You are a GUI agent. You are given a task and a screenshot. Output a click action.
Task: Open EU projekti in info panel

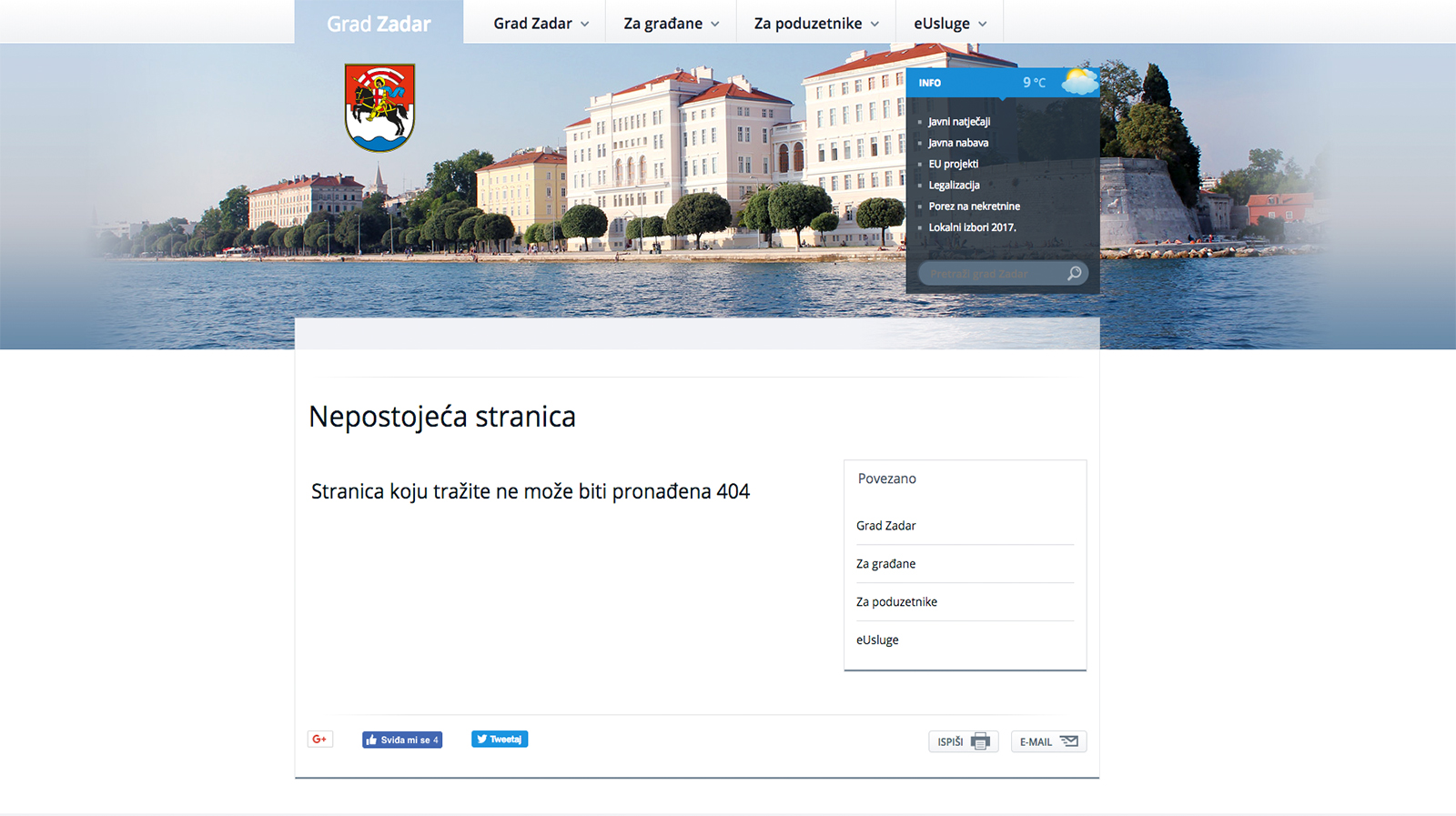[x=953, y=164]
